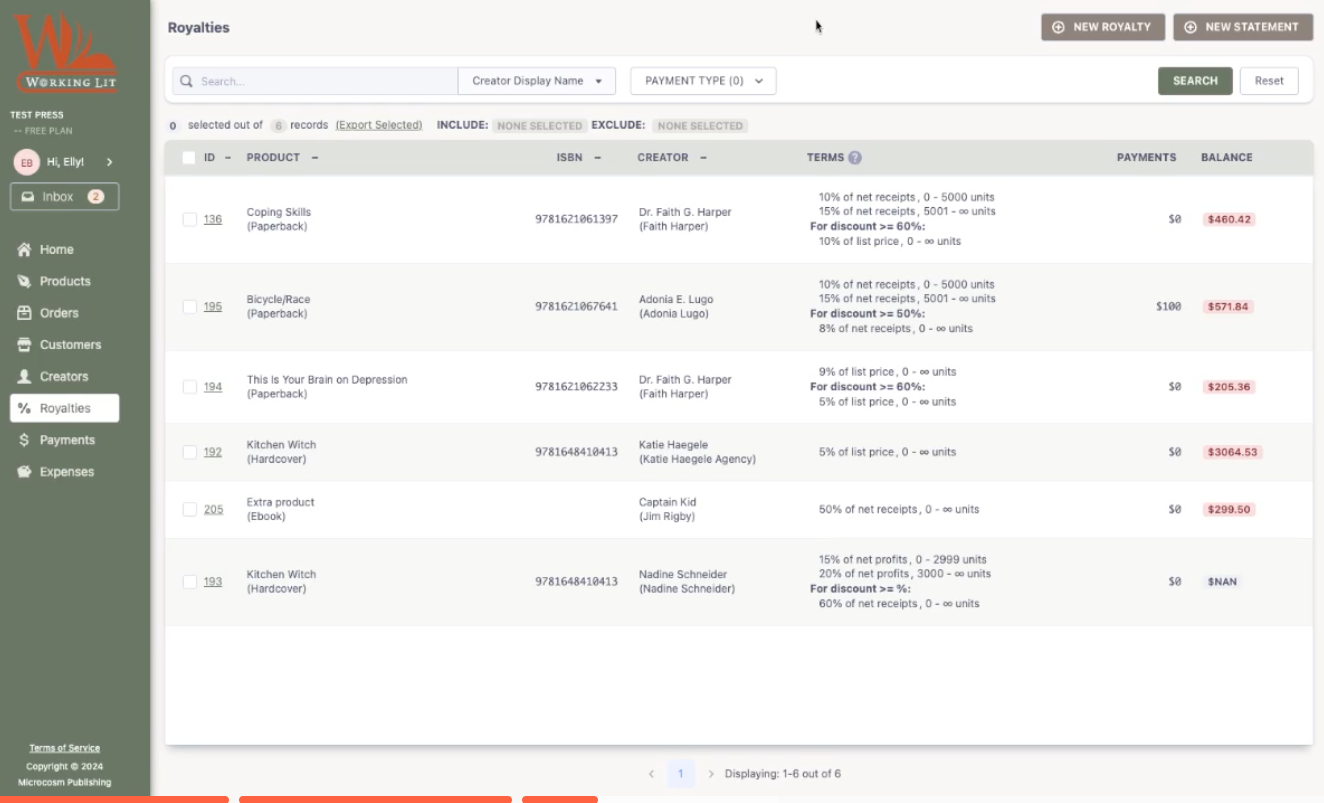Click the Terms help question mark icon
This screenshot has height=803, width=1324.
[855, 158]
